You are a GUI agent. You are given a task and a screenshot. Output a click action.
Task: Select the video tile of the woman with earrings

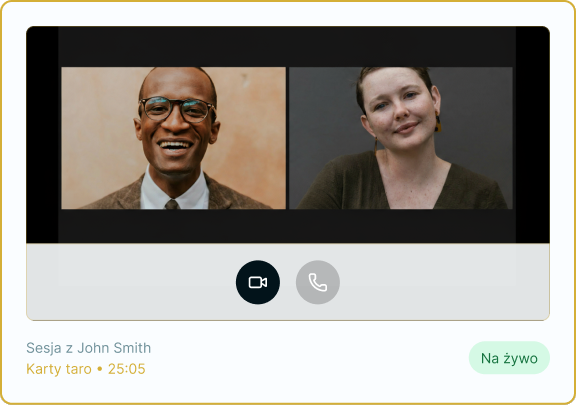point(401,138)
